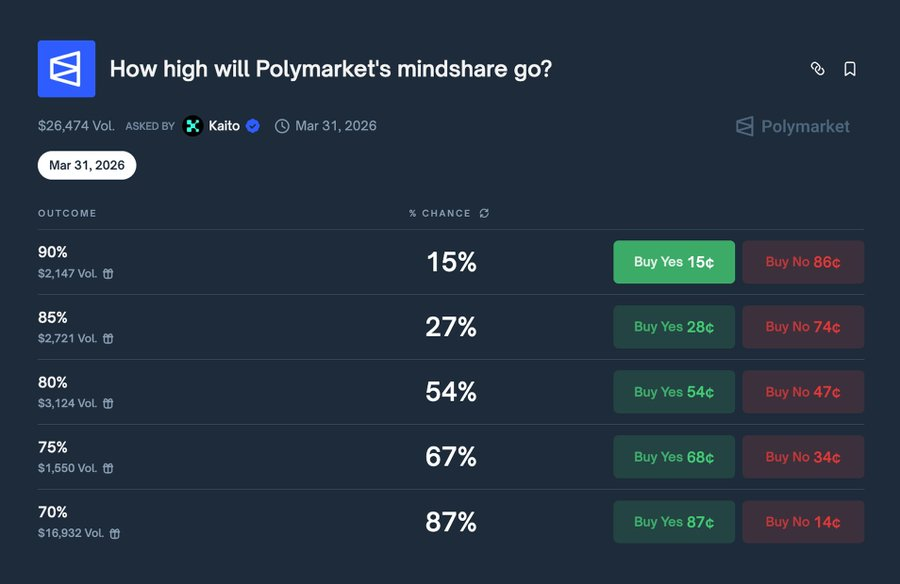The width and height of the screenshot is (900, 584).
Task: Open the Kaito asker profile link
Action: click(223, 126)
